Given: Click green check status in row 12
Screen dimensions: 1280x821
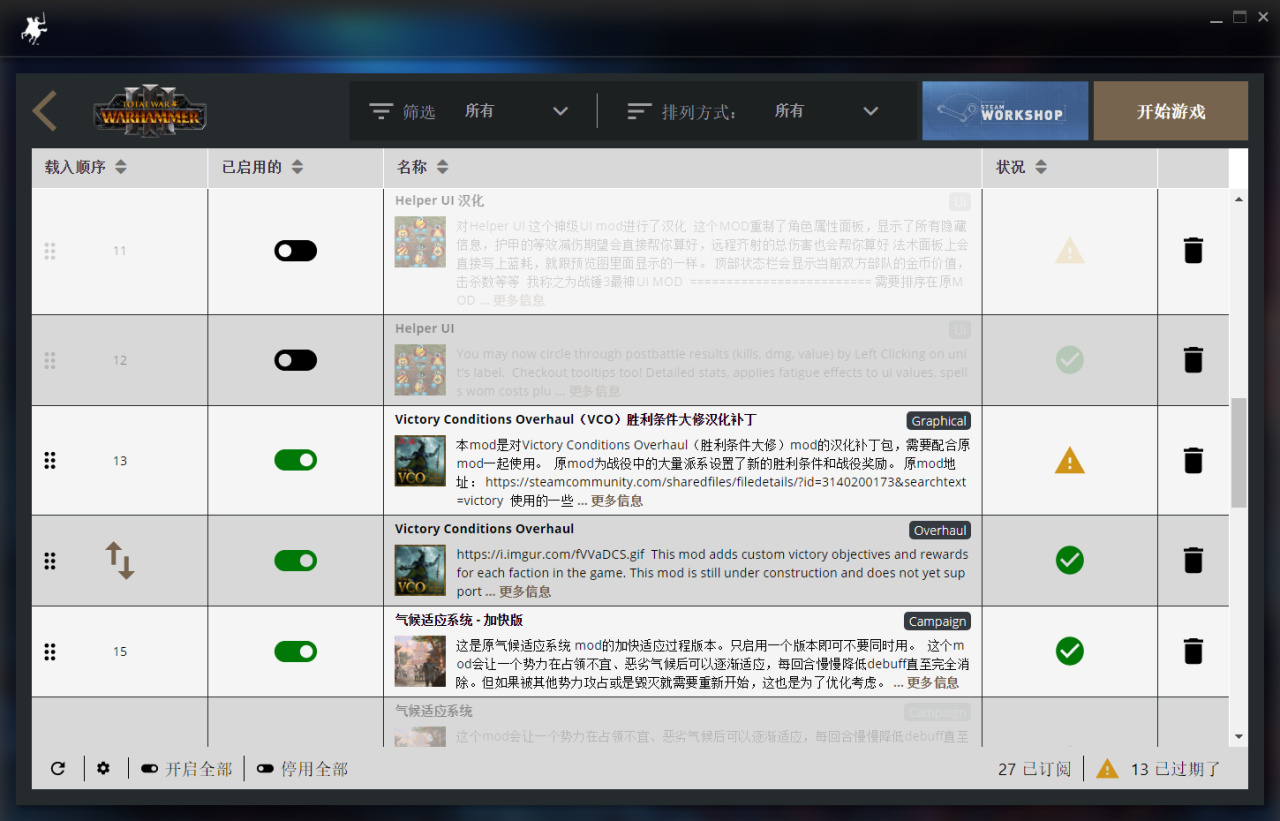Looking at the screenshot, I should pos(1069,360).
